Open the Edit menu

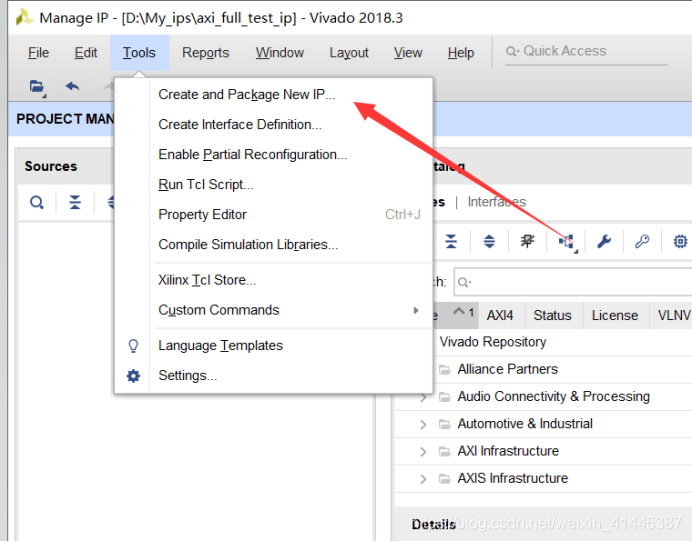(86, 53)
